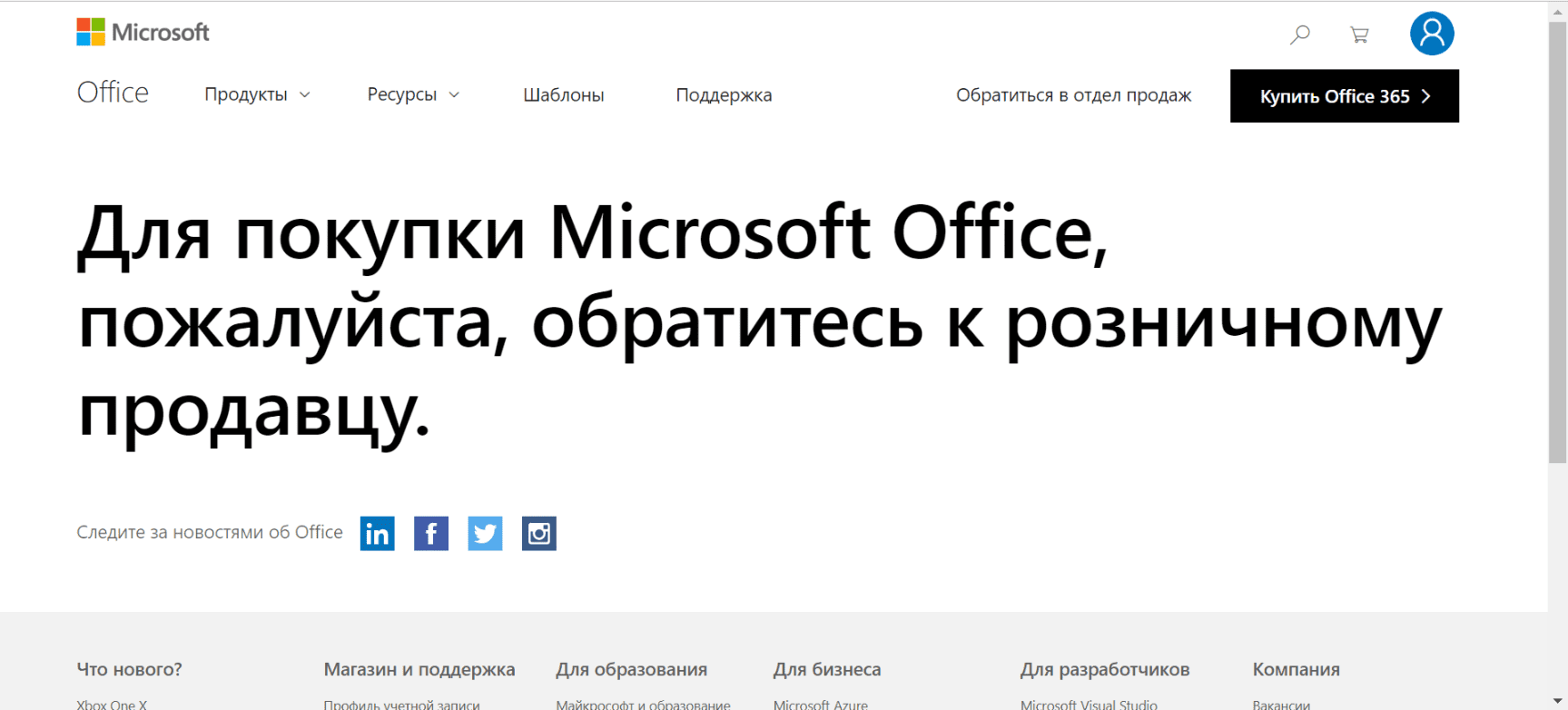Go to the Office home link
1568x710 pixels.
113,93
